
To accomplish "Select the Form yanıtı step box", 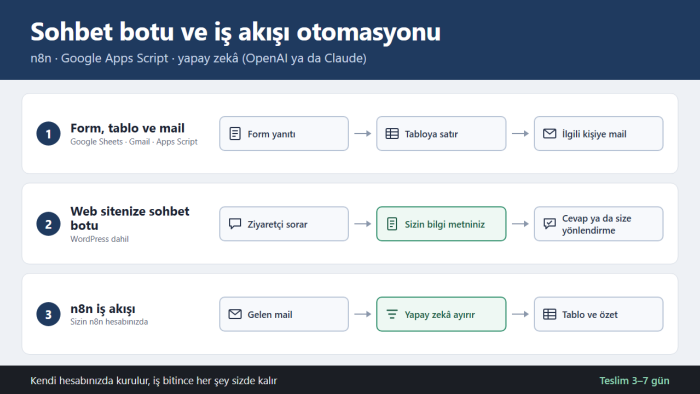I will click(x=284, y=133).
